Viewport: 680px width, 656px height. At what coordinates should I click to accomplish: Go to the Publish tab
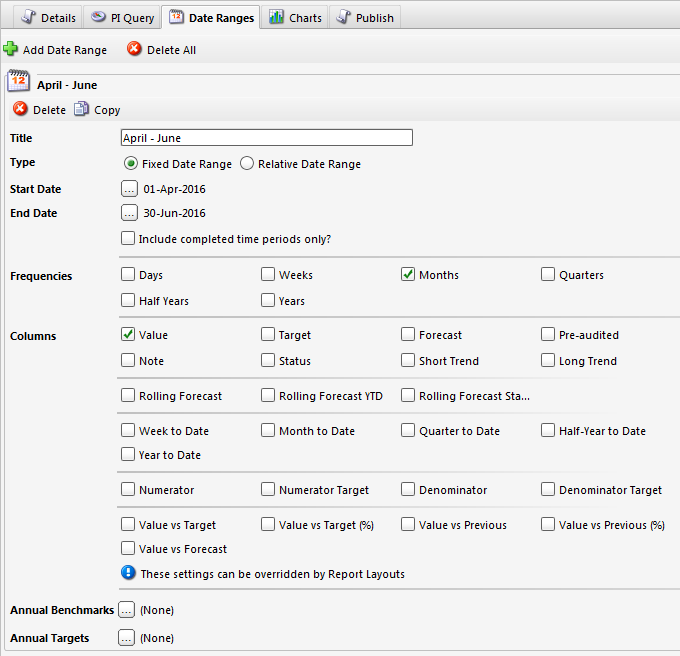coord(365,18)
